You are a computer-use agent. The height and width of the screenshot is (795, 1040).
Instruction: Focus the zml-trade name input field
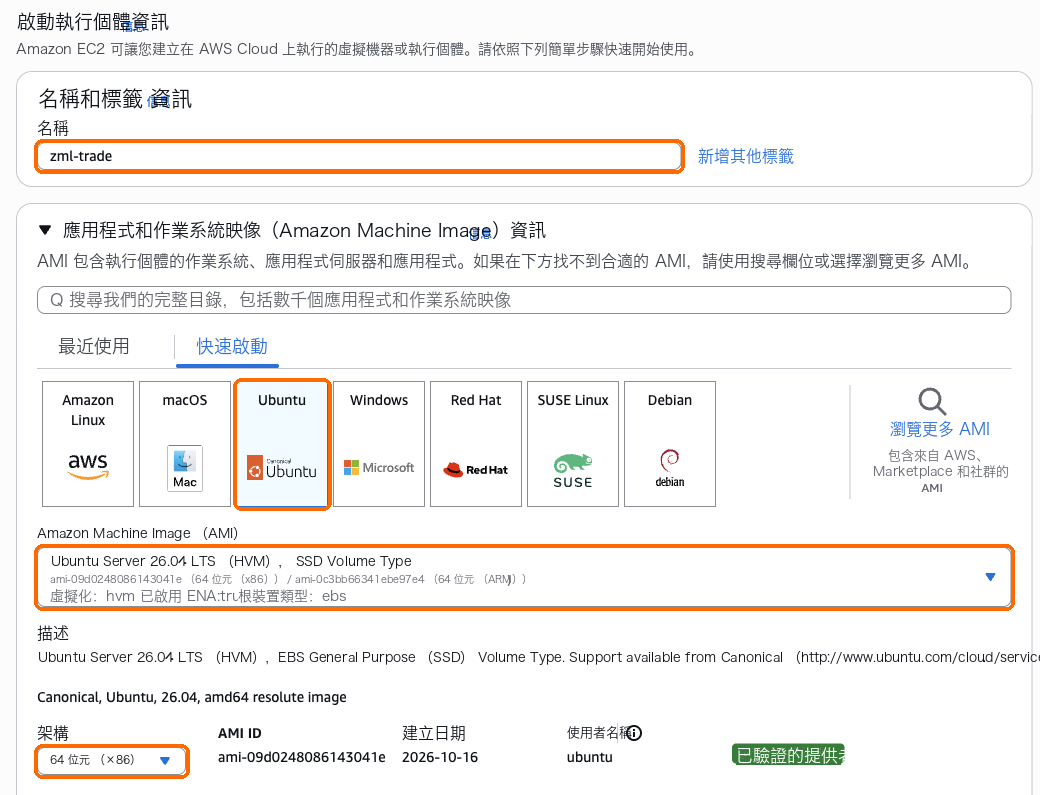[359, 156]
